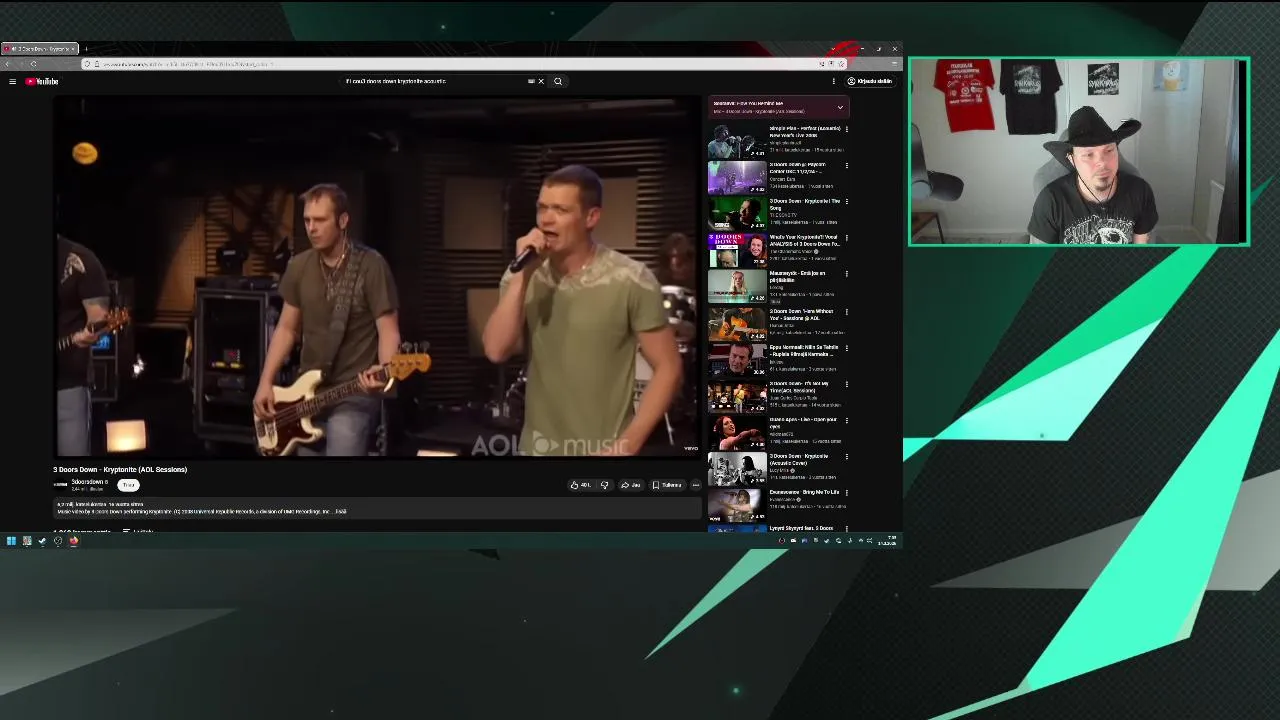
Task: Open YouTube settings three-dot menu in header
Action: point(833,81)
